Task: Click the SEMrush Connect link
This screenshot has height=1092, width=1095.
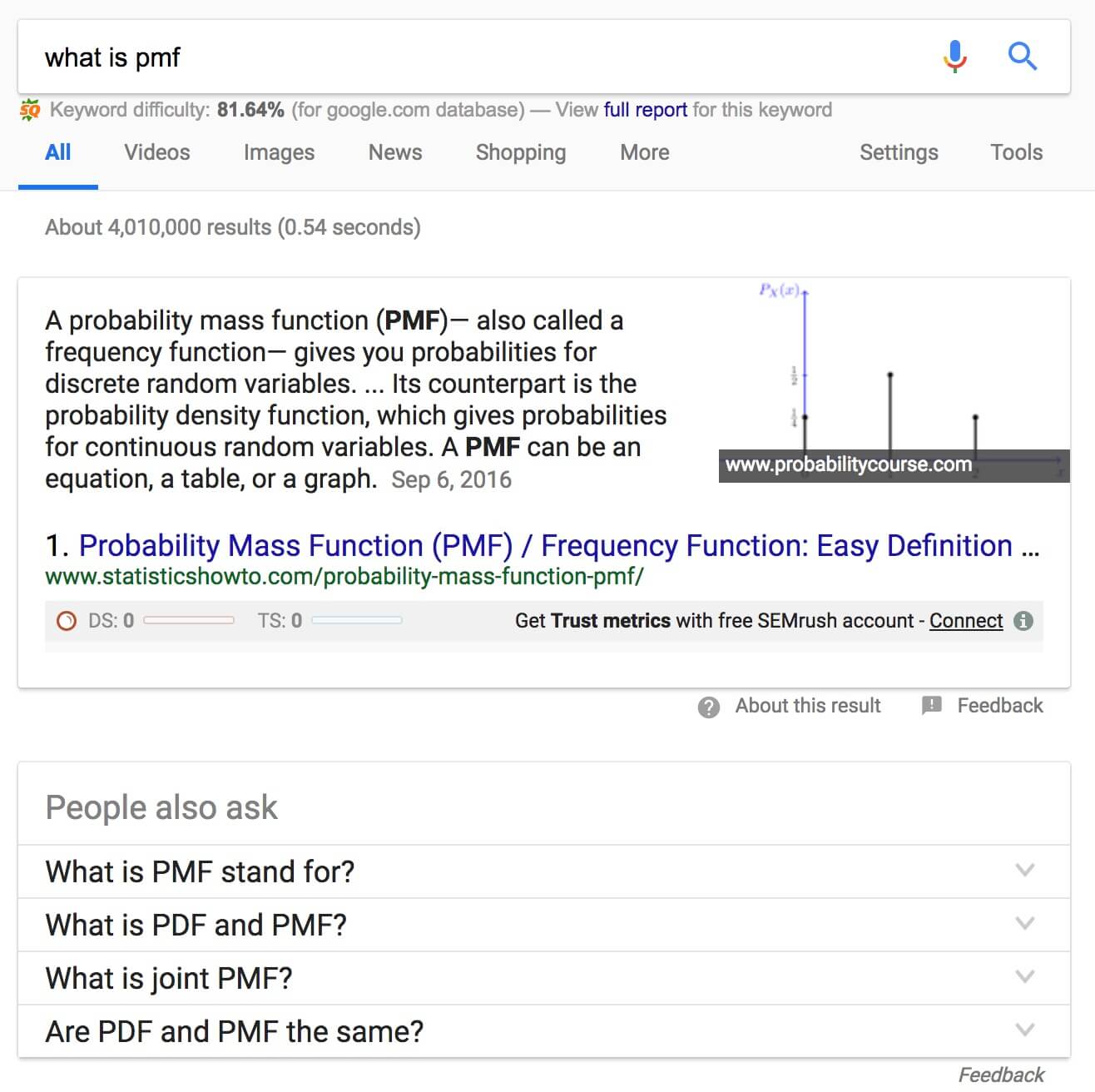Action: (x=966, y=621)
